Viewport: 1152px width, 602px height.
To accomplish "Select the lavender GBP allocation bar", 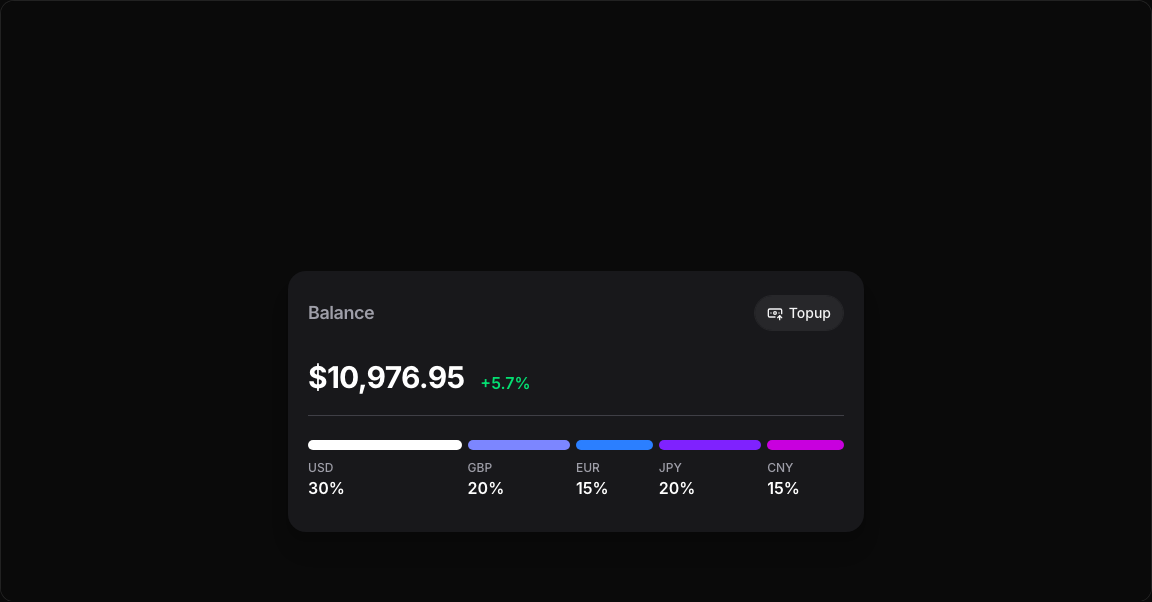I will point(519,445).
